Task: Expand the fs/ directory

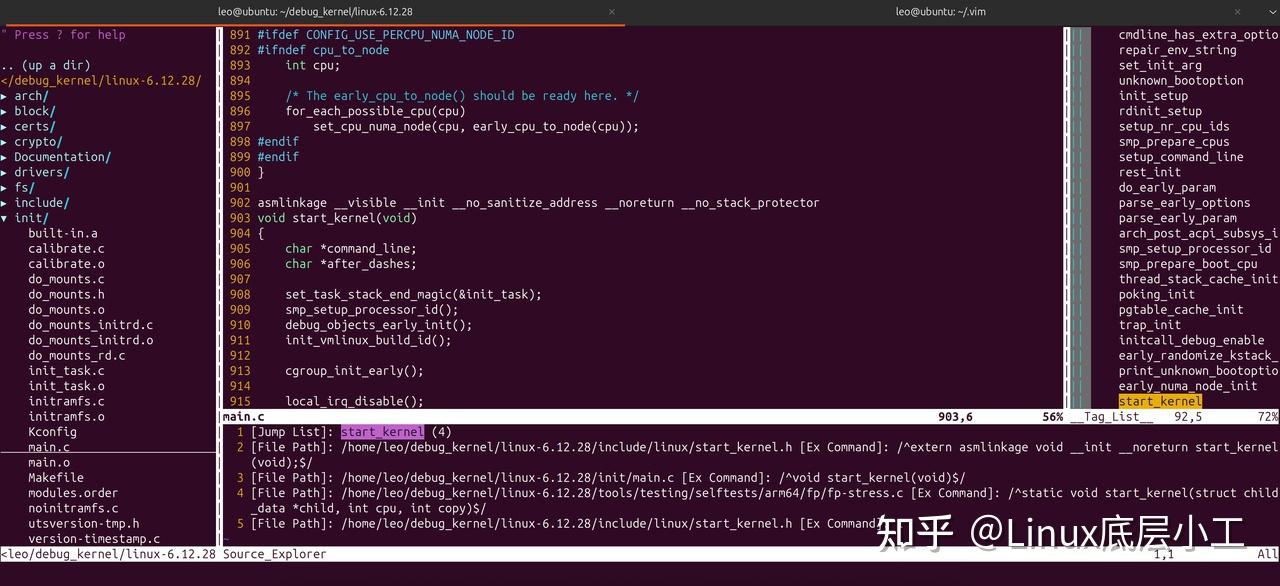Action: [24, 187]
